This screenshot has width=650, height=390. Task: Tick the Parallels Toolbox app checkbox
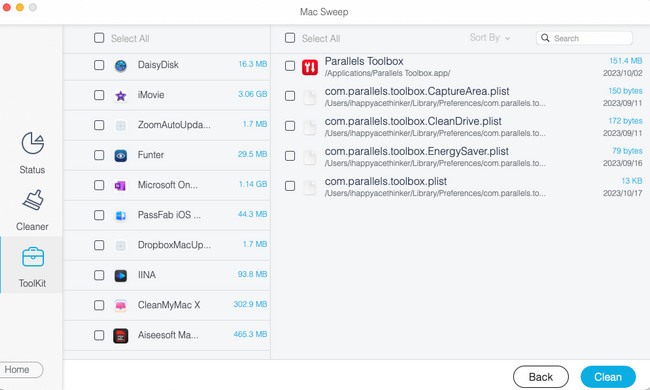[290, 66]
